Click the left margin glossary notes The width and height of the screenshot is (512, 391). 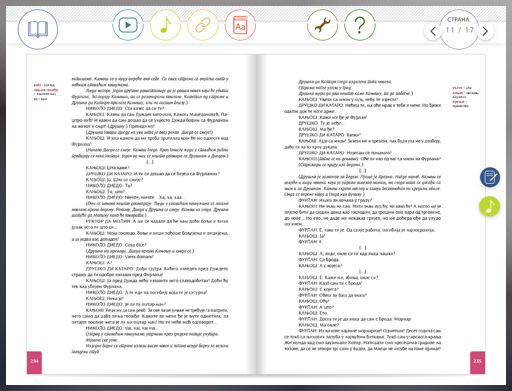click(46, 92)
